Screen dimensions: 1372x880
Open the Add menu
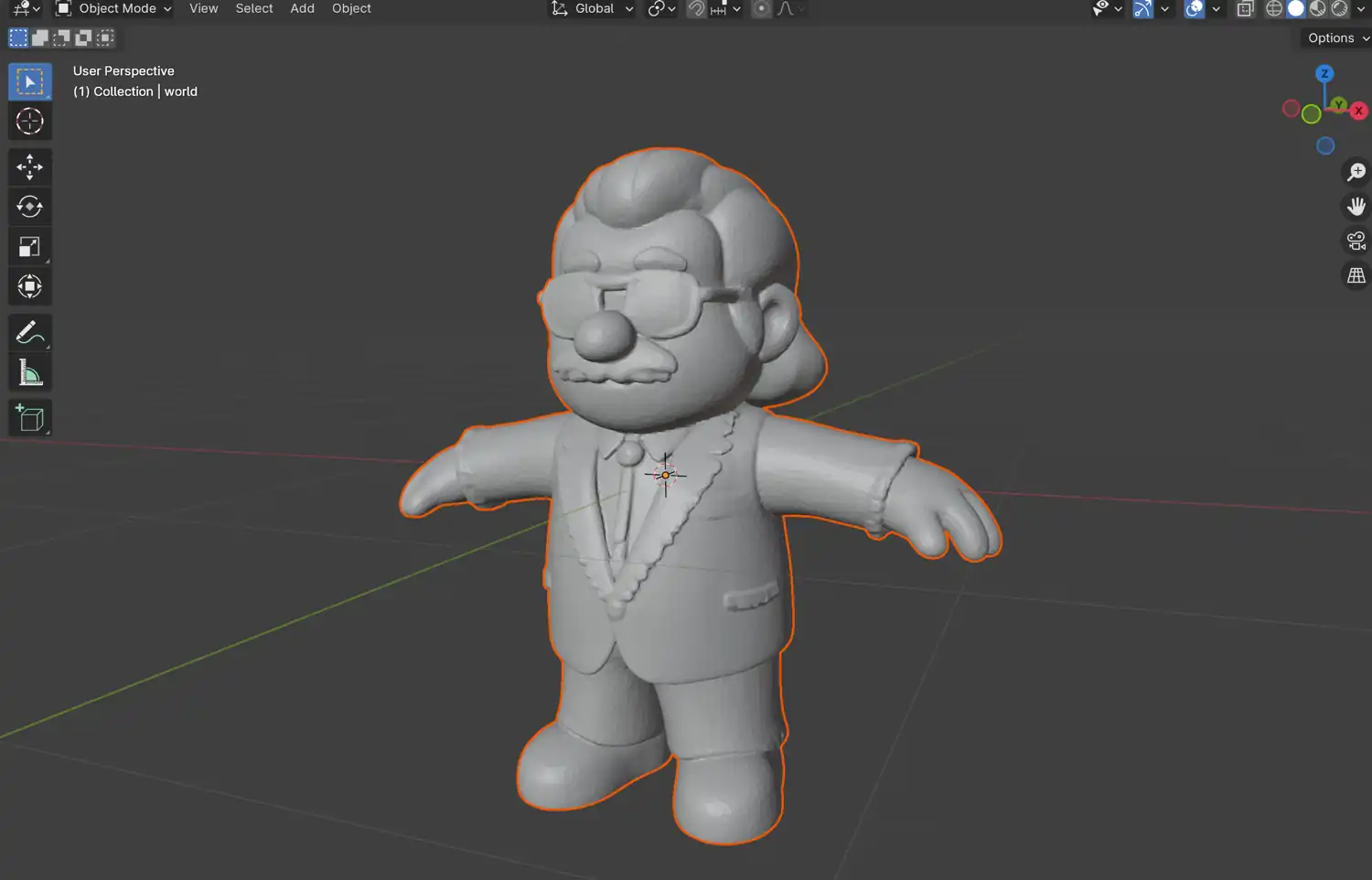[302, 9]
